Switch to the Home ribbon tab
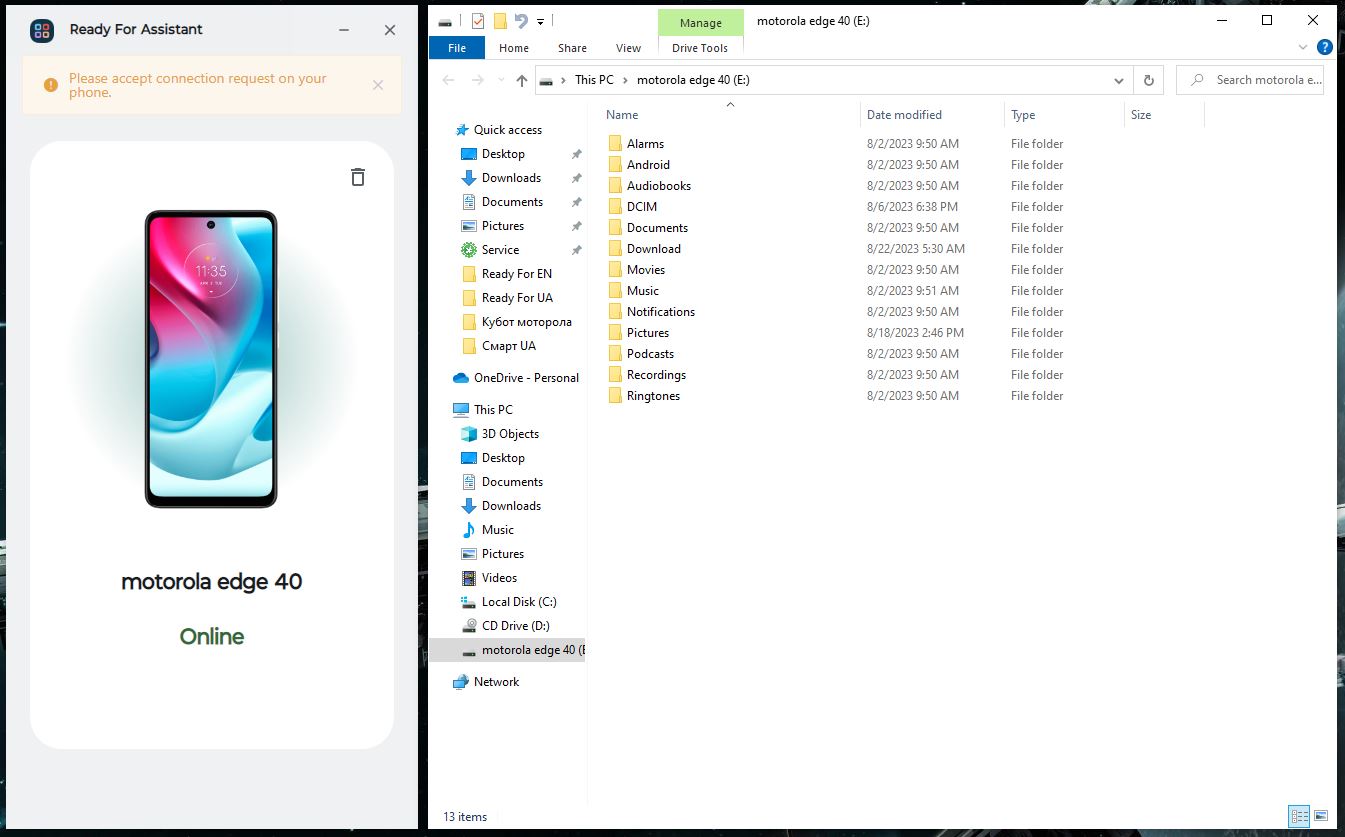Image resolution: width=1345 pixels, height=837 pixels. click(x=514, y=48)
